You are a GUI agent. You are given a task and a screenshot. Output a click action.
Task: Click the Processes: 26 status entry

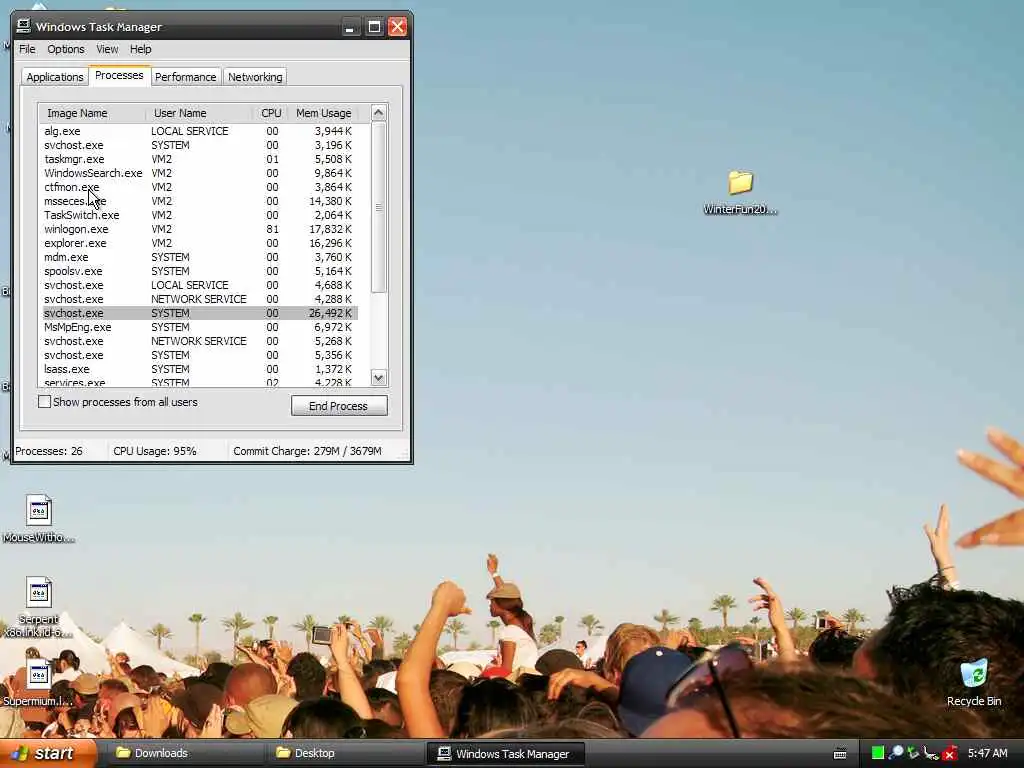[x=49, y=451]
